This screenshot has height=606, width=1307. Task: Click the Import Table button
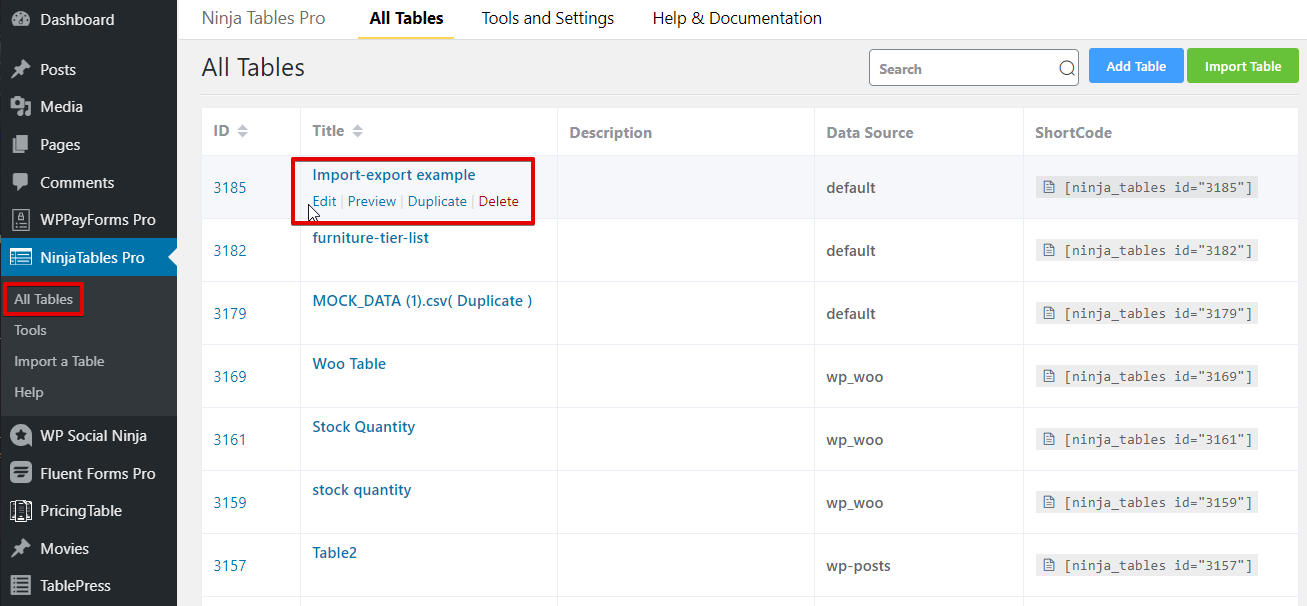click(1243, 66)
